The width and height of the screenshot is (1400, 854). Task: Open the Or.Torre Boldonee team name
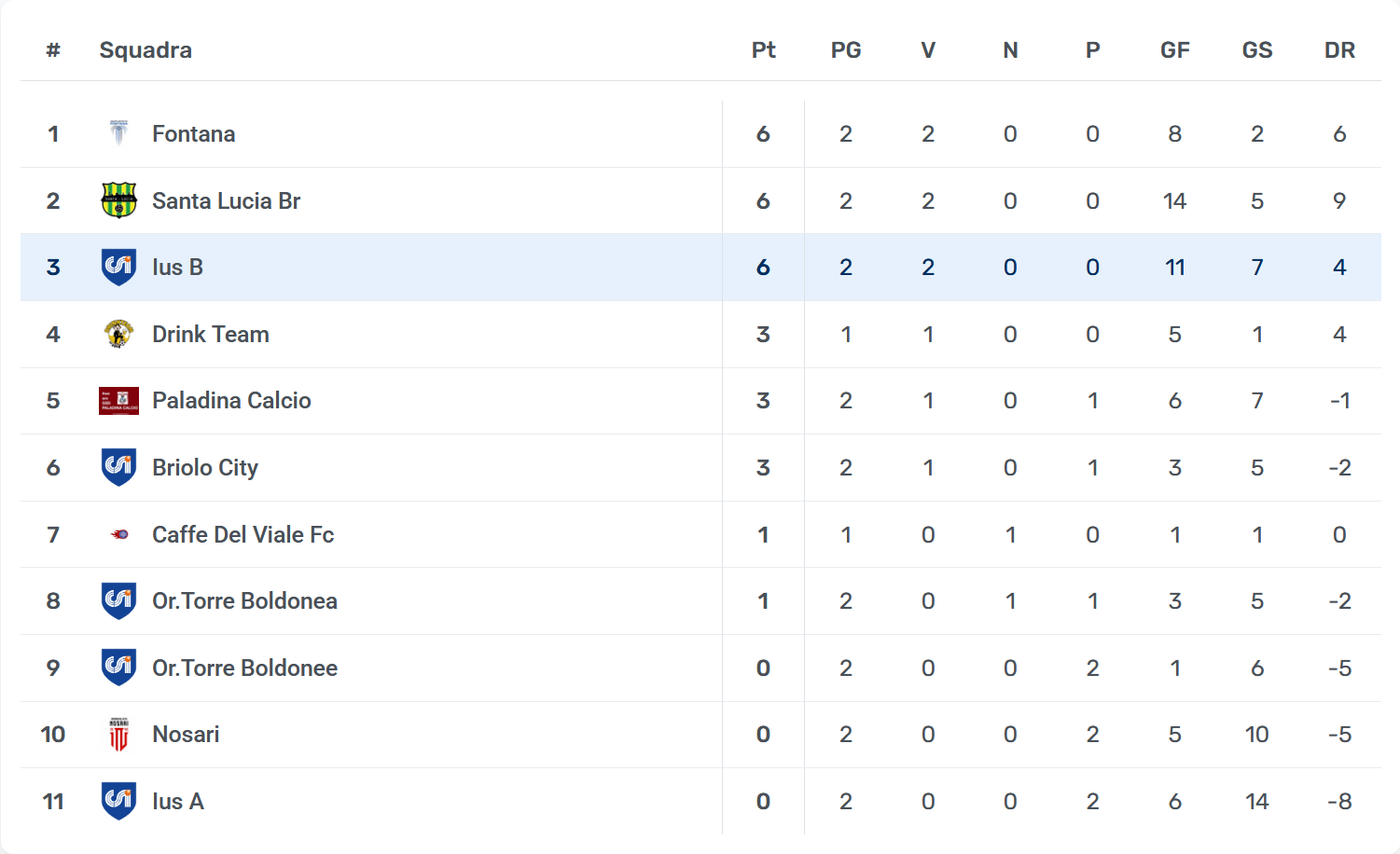(244, 668)
